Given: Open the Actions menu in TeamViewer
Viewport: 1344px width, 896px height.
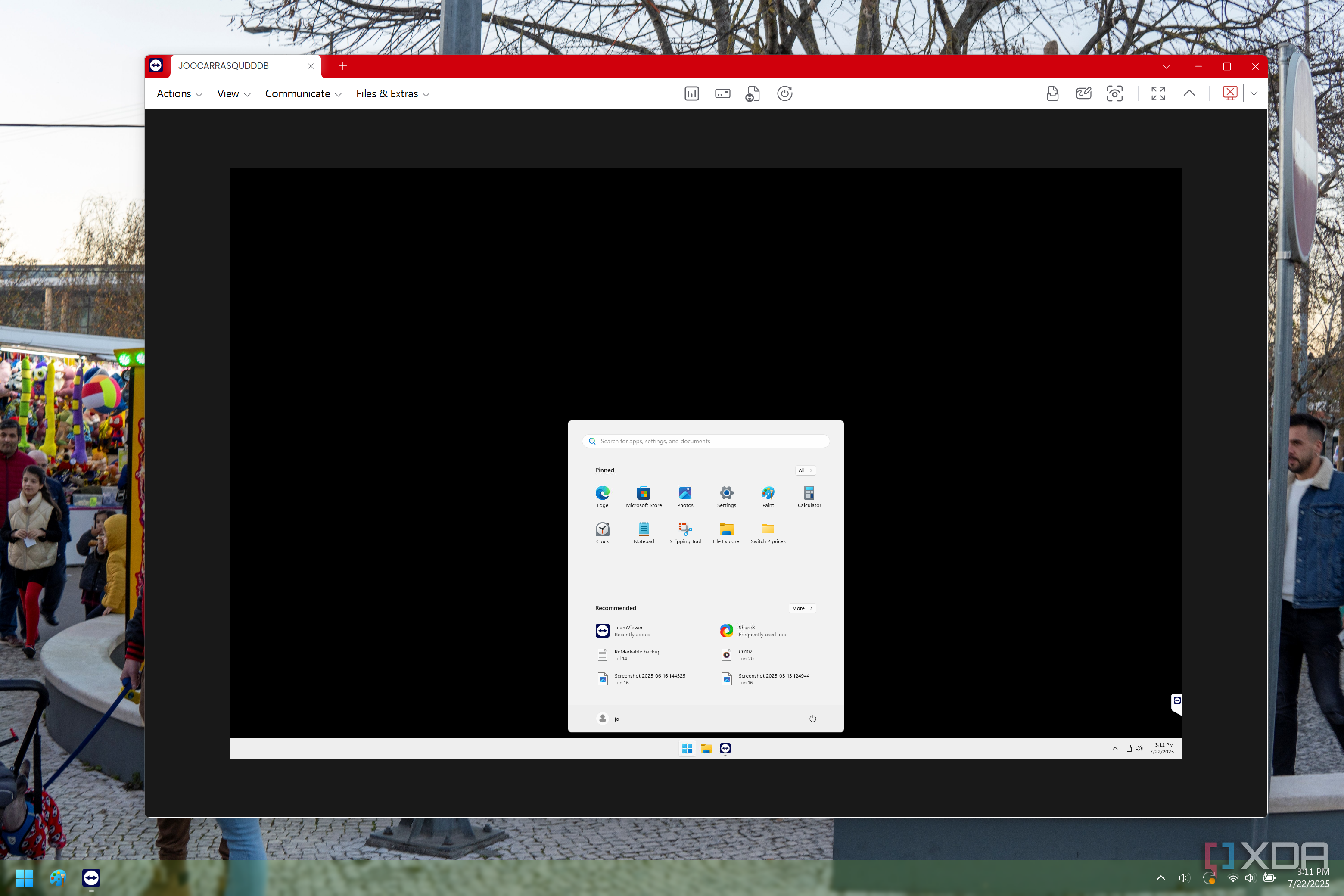Looking at the screenshot, I should pos(180,94).
